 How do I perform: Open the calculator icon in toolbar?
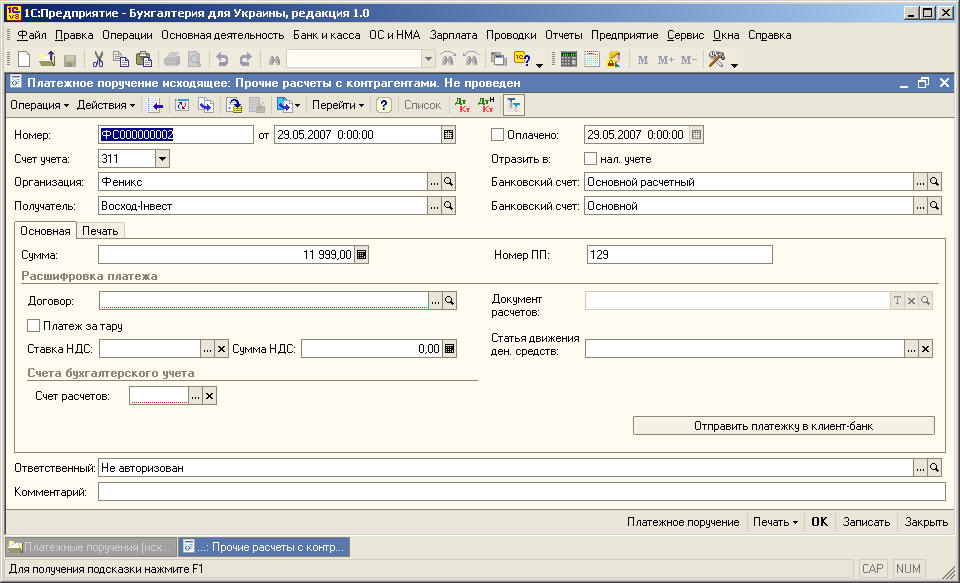[x=569, y=59]
